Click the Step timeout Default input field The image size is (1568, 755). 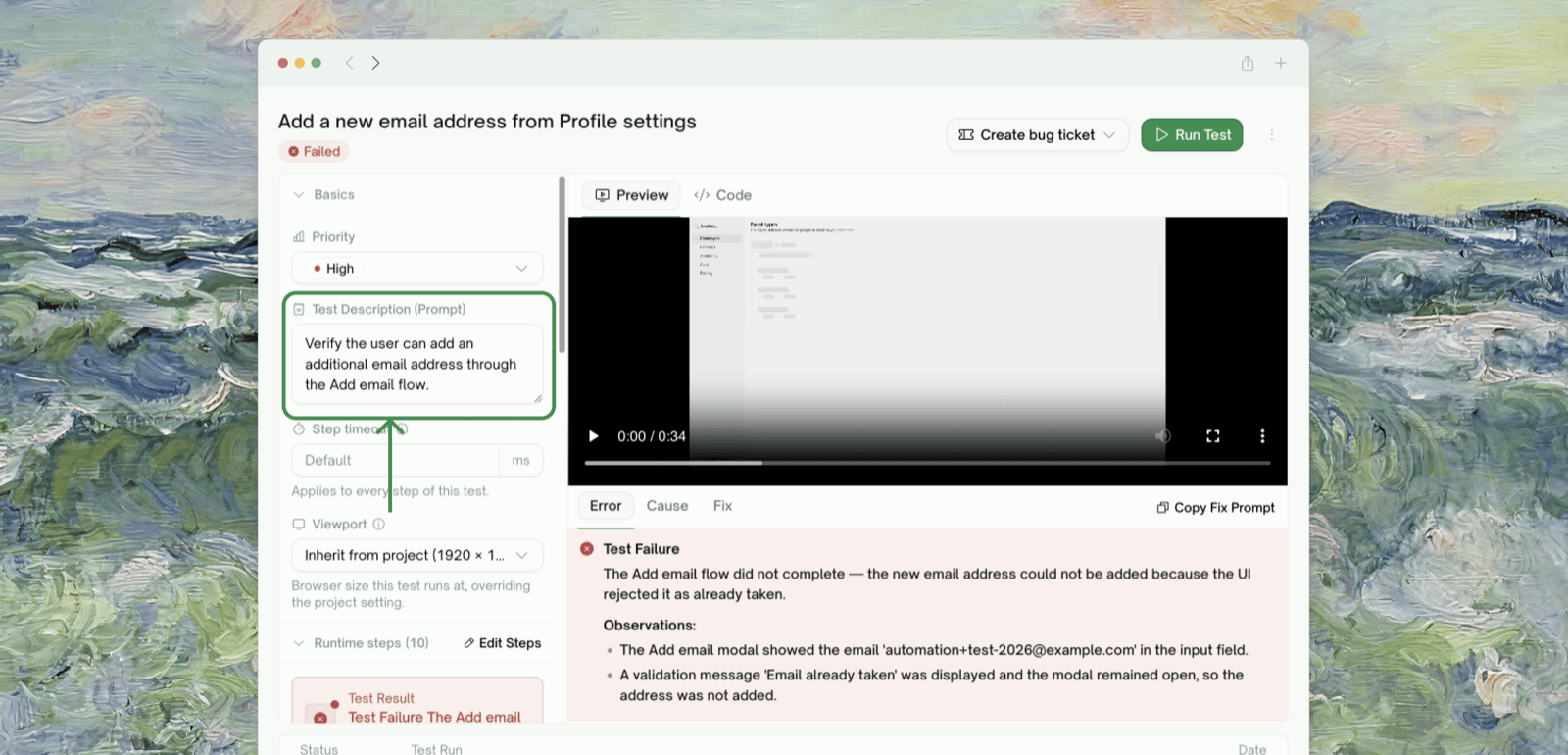[396, 460]
